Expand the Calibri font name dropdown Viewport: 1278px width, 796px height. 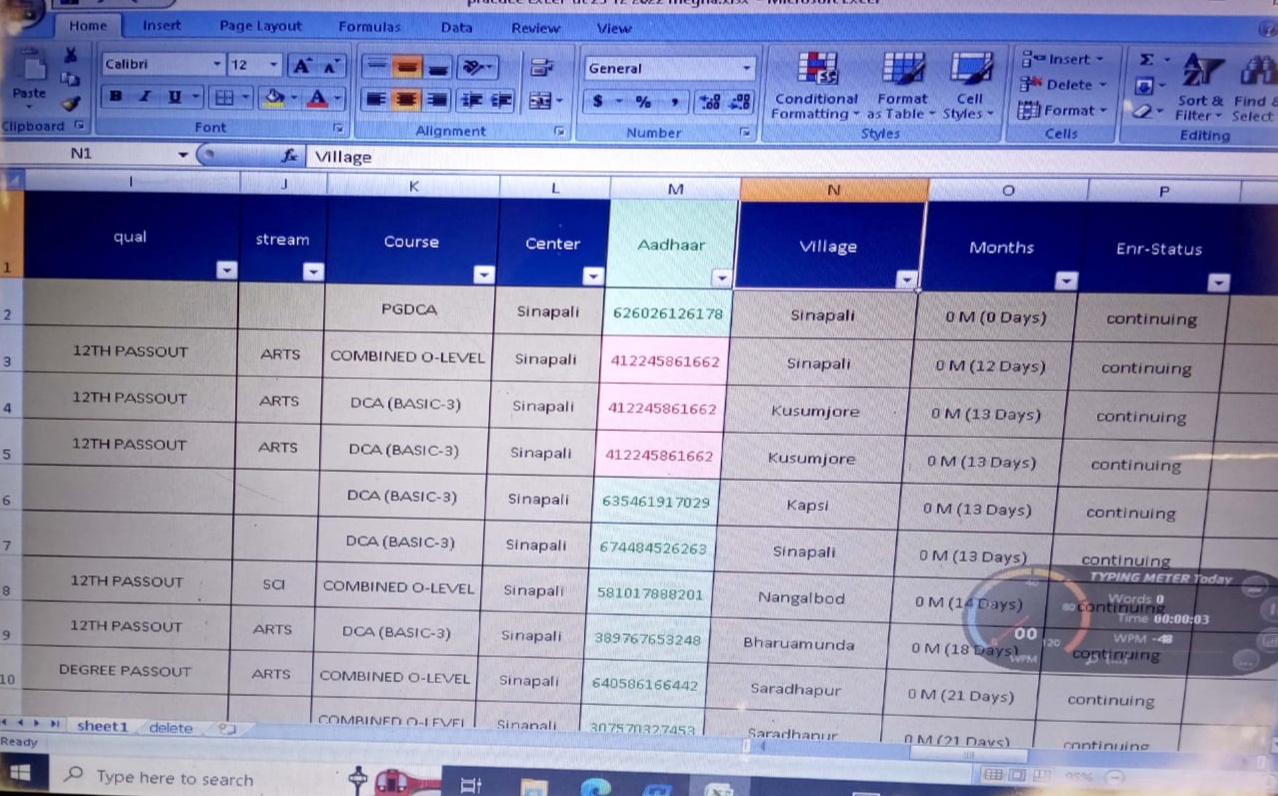218,65
